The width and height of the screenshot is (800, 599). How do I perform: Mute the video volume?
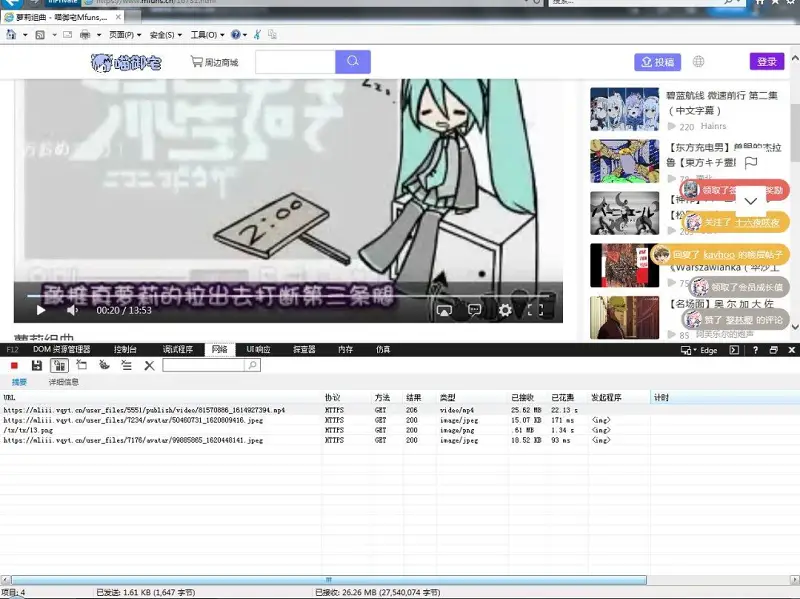pos(72,310)
